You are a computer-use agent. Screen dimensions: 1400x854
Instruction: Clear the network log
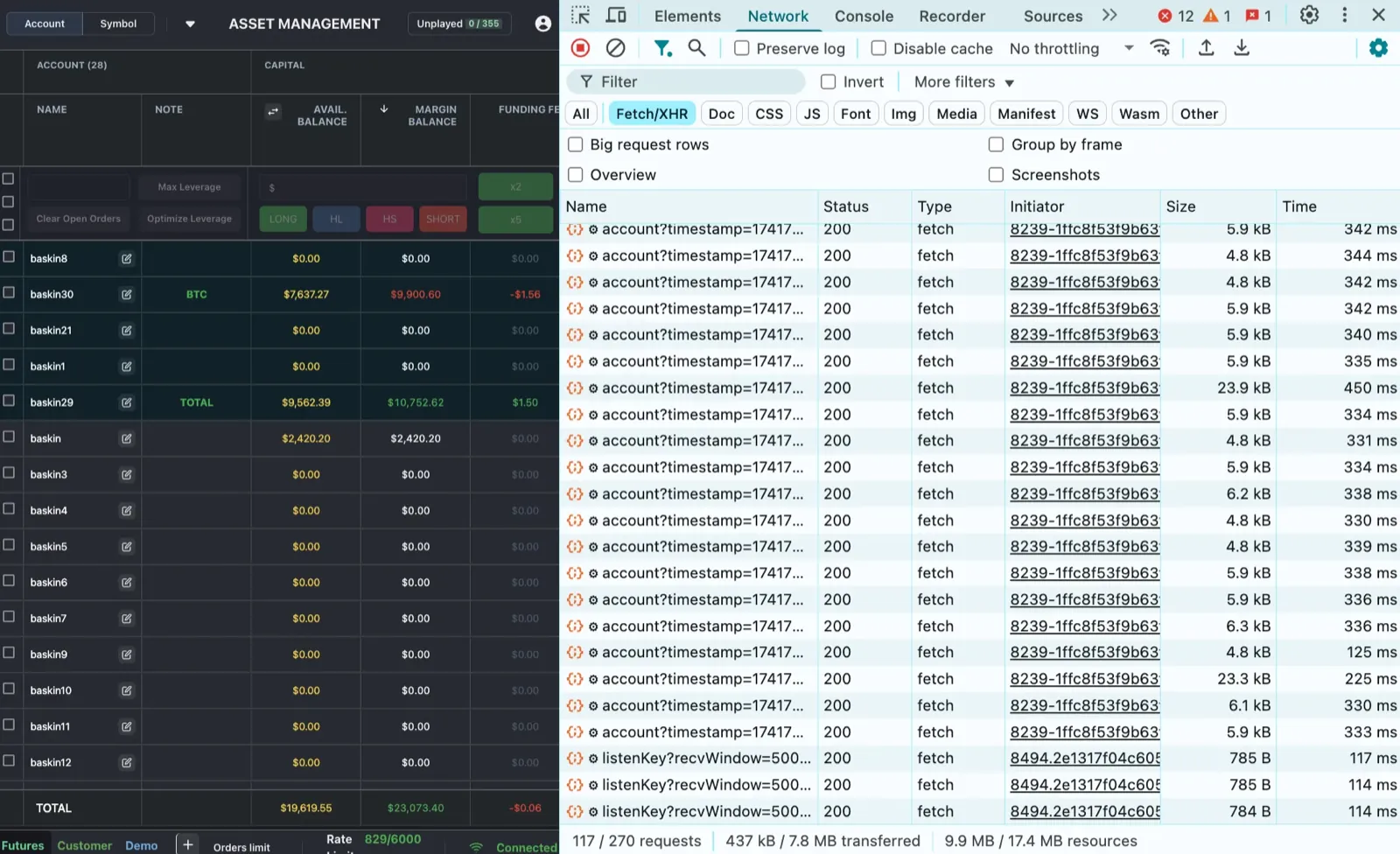616,48
